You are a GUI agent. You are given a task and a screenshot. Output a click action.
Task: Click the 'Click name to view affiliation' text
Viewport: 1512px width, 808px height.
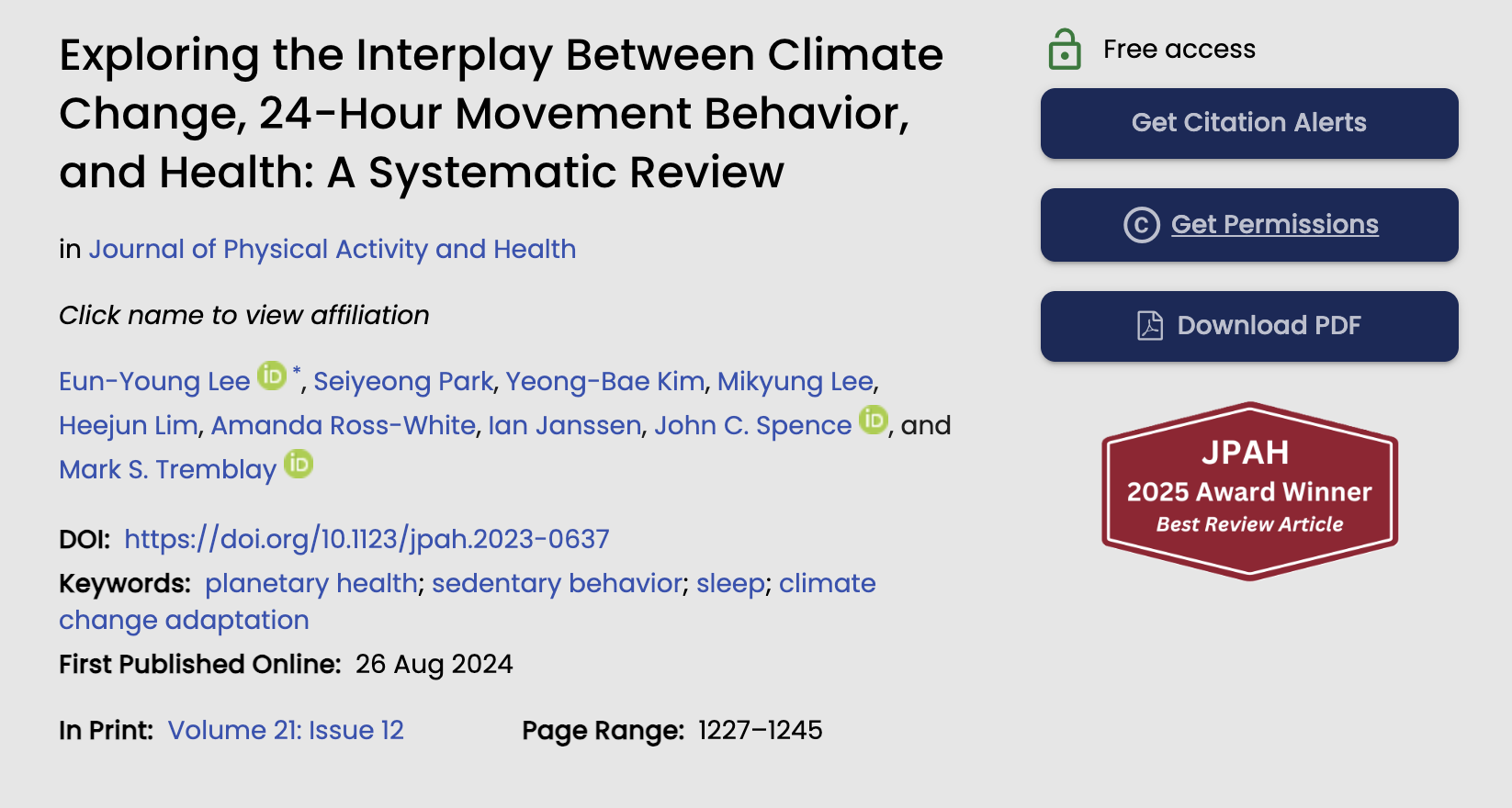[244, 315]
